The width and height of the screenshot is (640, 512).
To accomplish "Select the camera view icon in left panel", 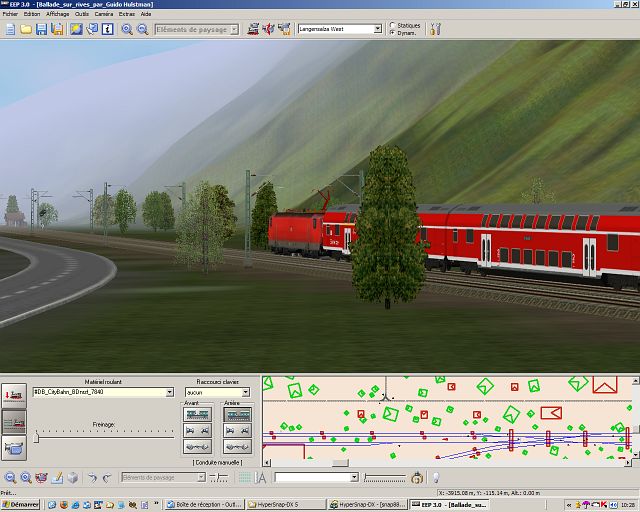I will 14,447.
